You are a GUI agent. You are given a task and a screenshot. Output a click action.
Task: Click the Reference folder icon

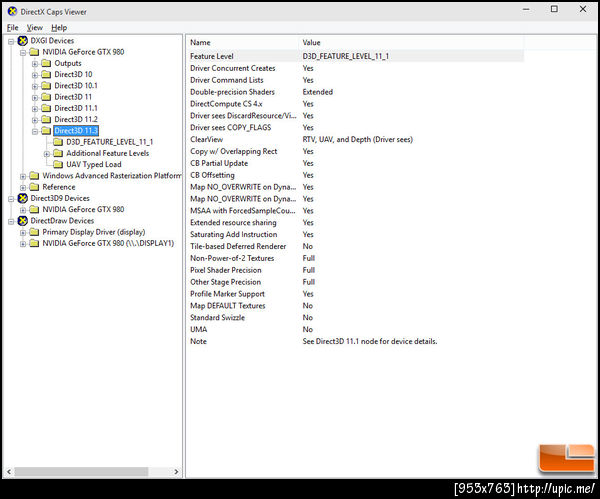[x=34, y=187]
